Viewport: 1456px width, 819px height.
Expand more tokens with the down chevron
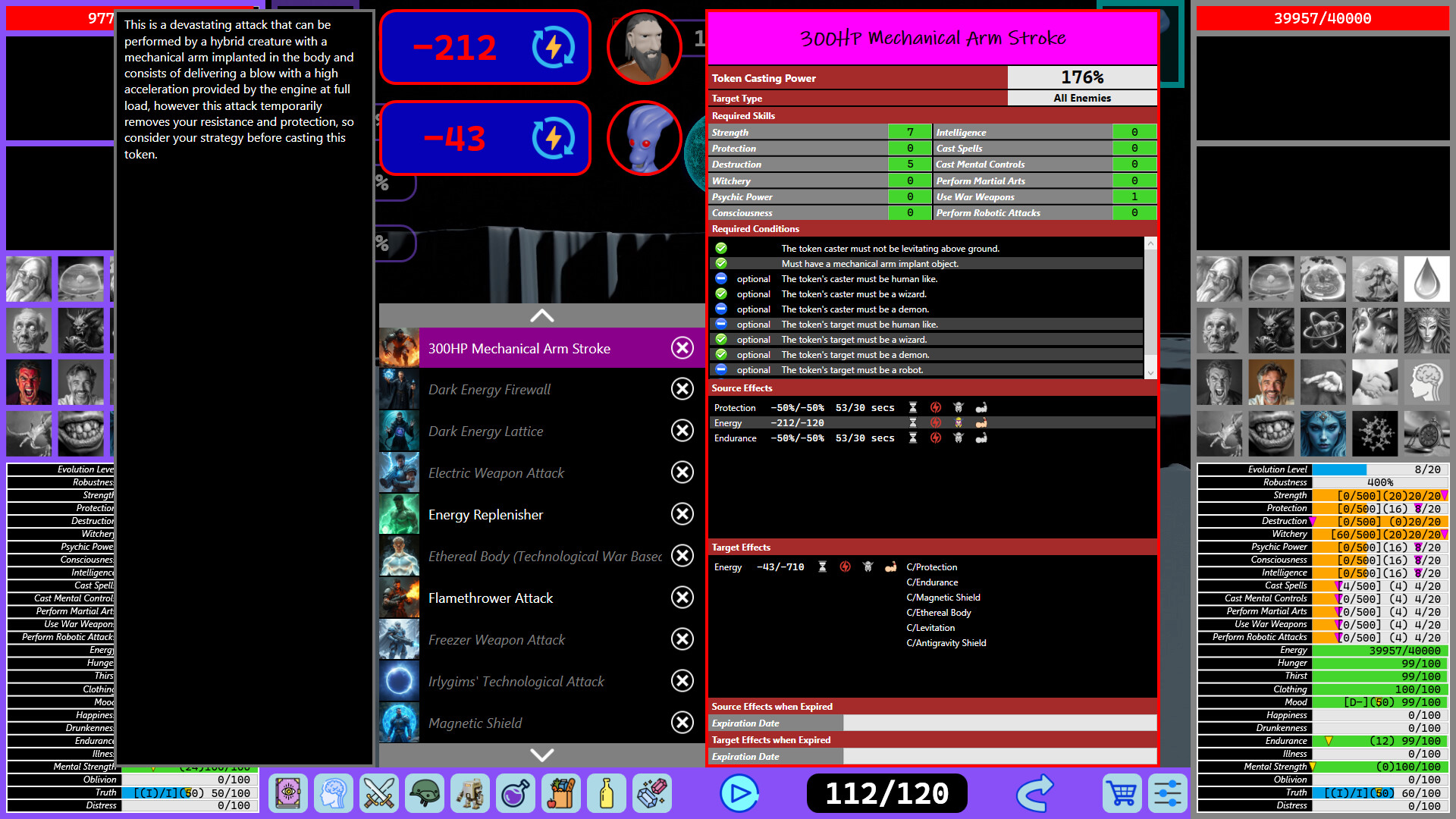541,755
